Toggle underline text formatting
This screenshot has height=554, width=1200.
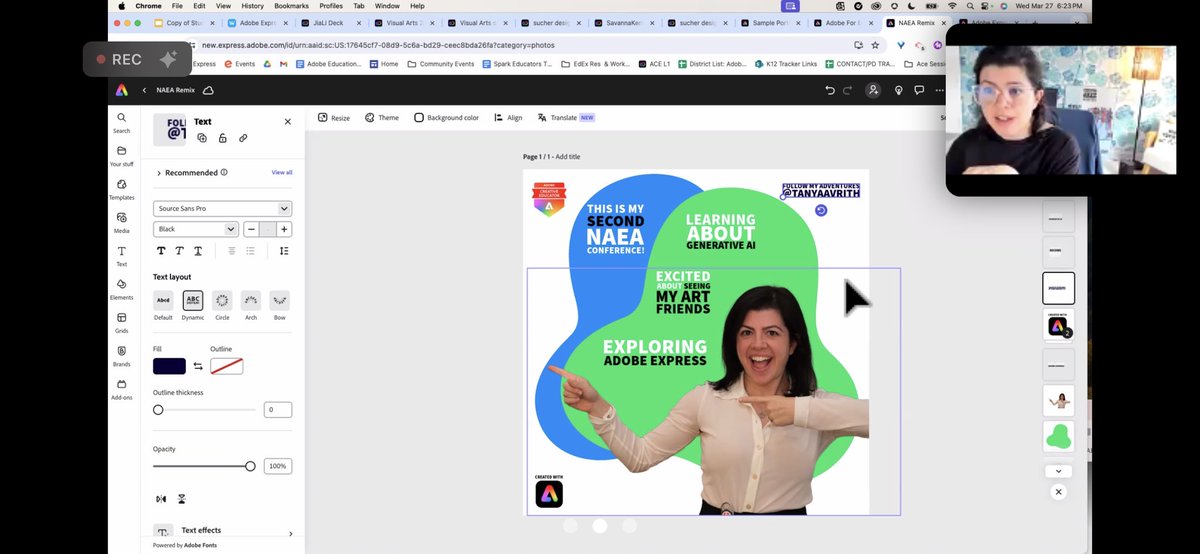click(x=198, y=251)
